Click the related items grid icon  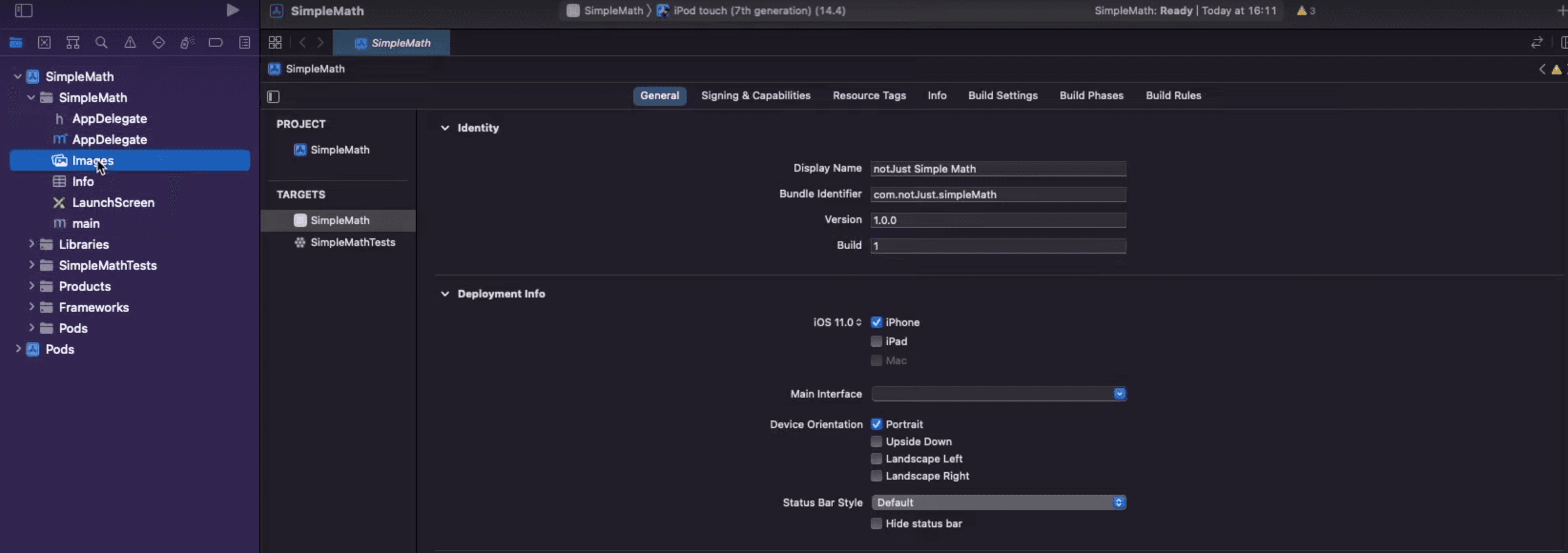point(275,43)
